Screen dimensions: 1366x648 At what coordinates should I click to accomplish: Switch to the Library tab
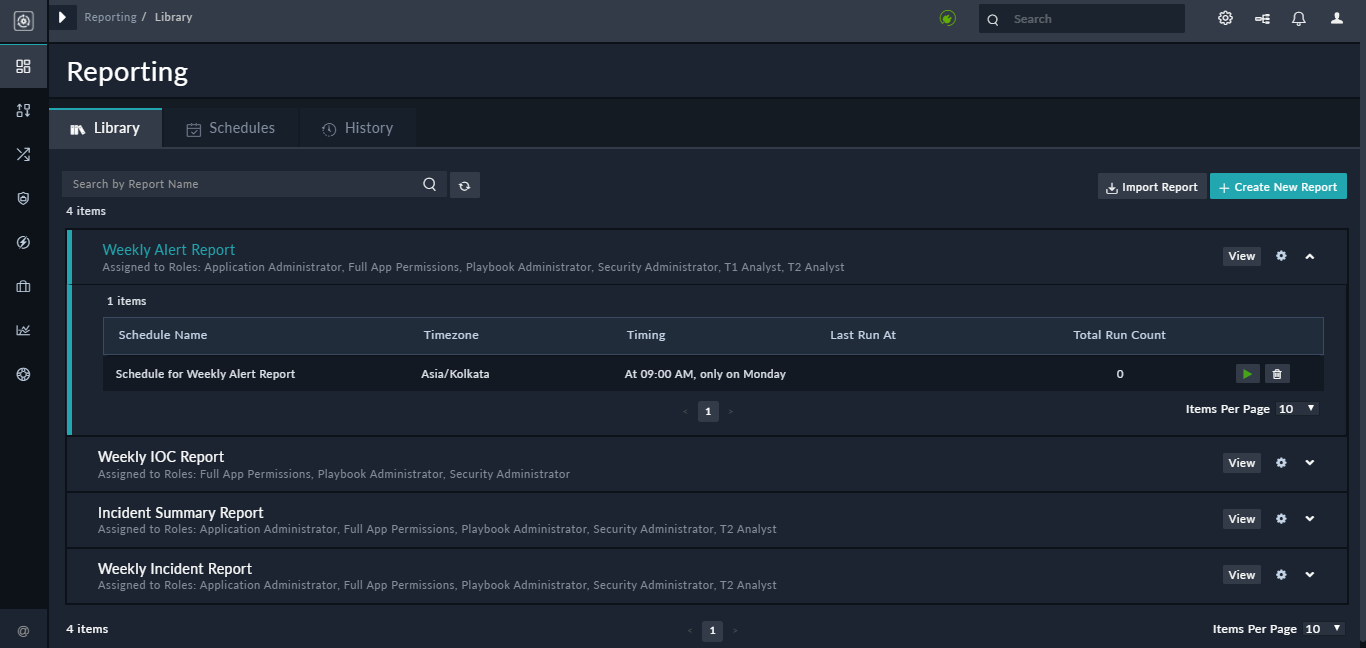[x=105, y=128]
